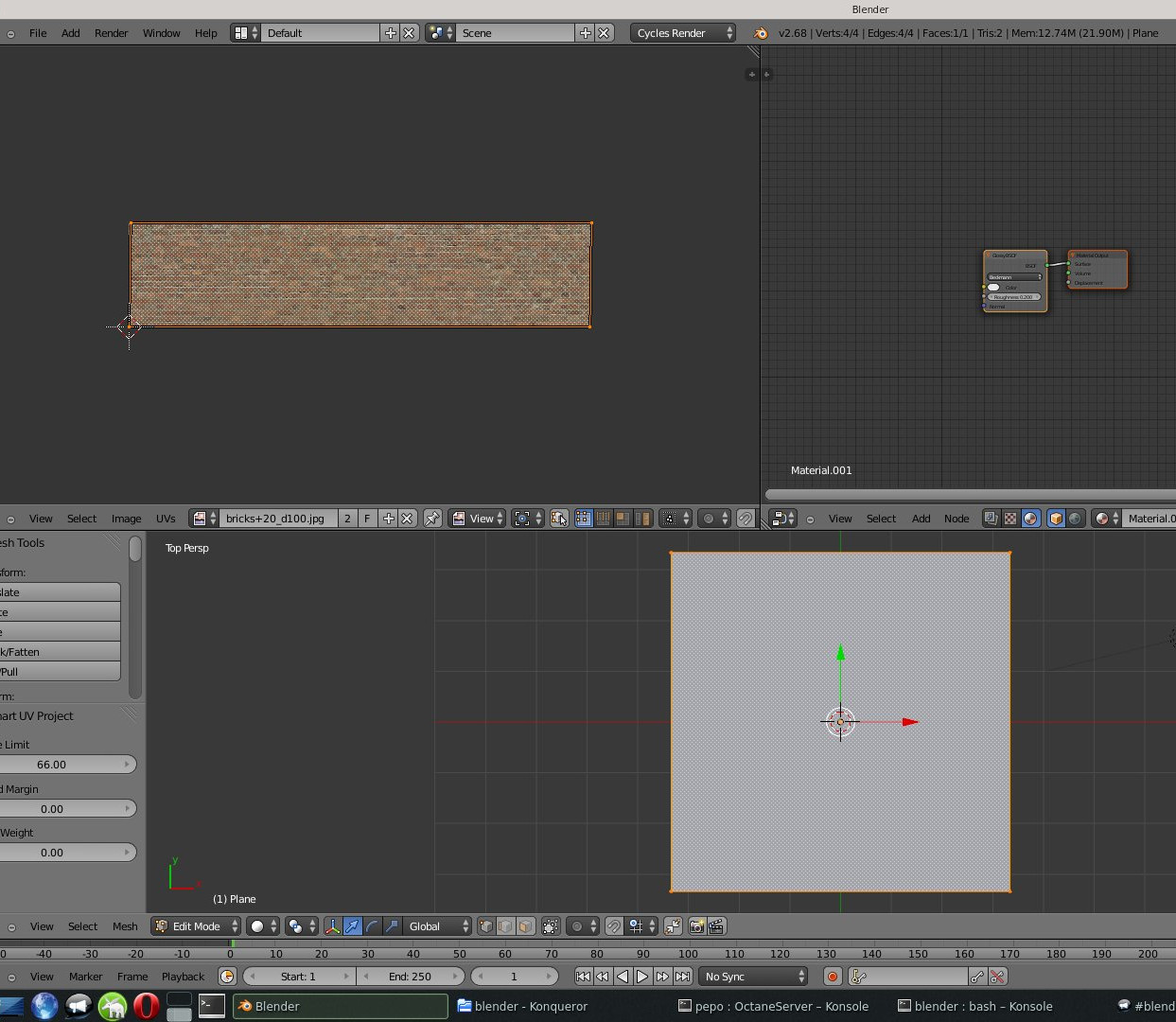
Task: Open the Render menu in top bar
Action: coord(111,33)
